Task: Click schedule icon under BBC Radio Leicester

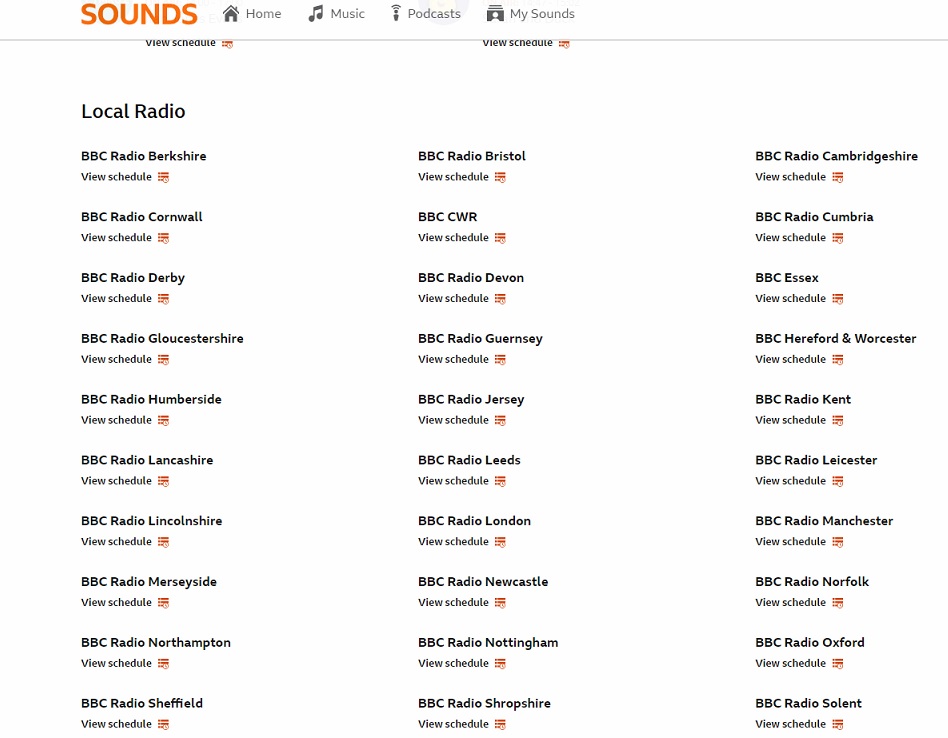Action: tap(837, 481)
